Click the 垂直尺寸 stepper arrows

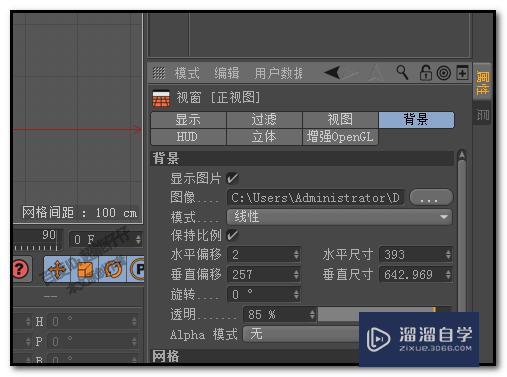coord(448,275)
